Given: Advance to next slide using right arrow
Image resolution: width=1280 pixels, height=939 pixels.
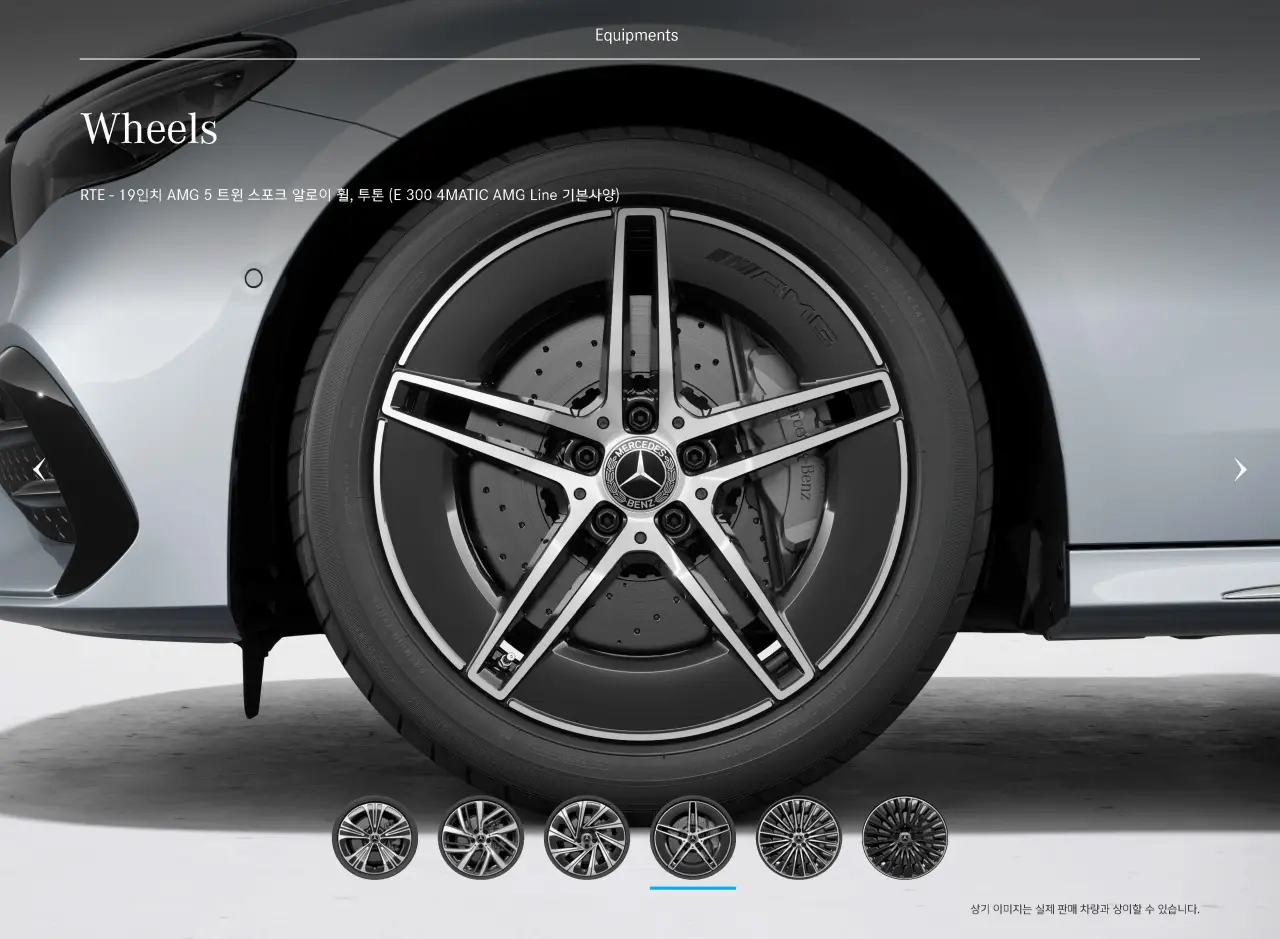Looking at the screenshot, I should coord(1240,469).
